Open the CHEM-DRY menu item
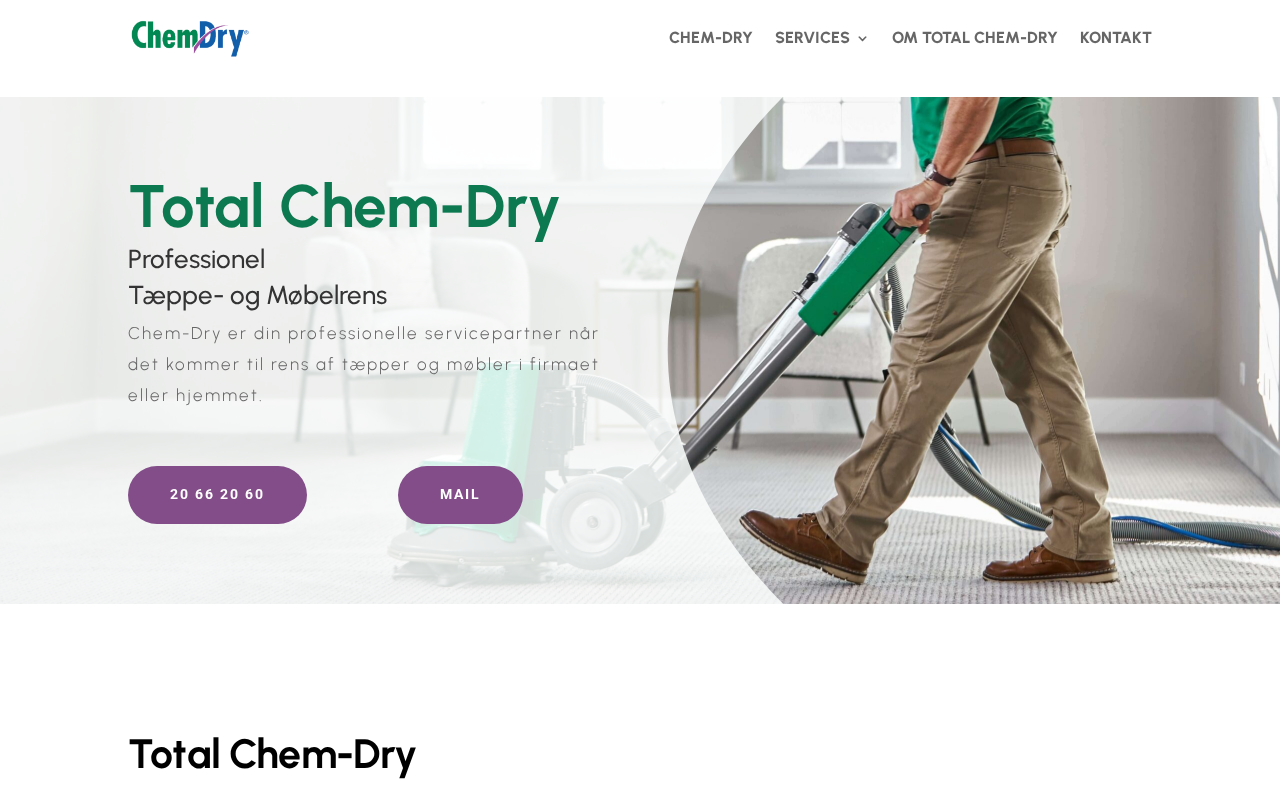This screenshot has width=1280, height=800. click(x=710, y=38)
